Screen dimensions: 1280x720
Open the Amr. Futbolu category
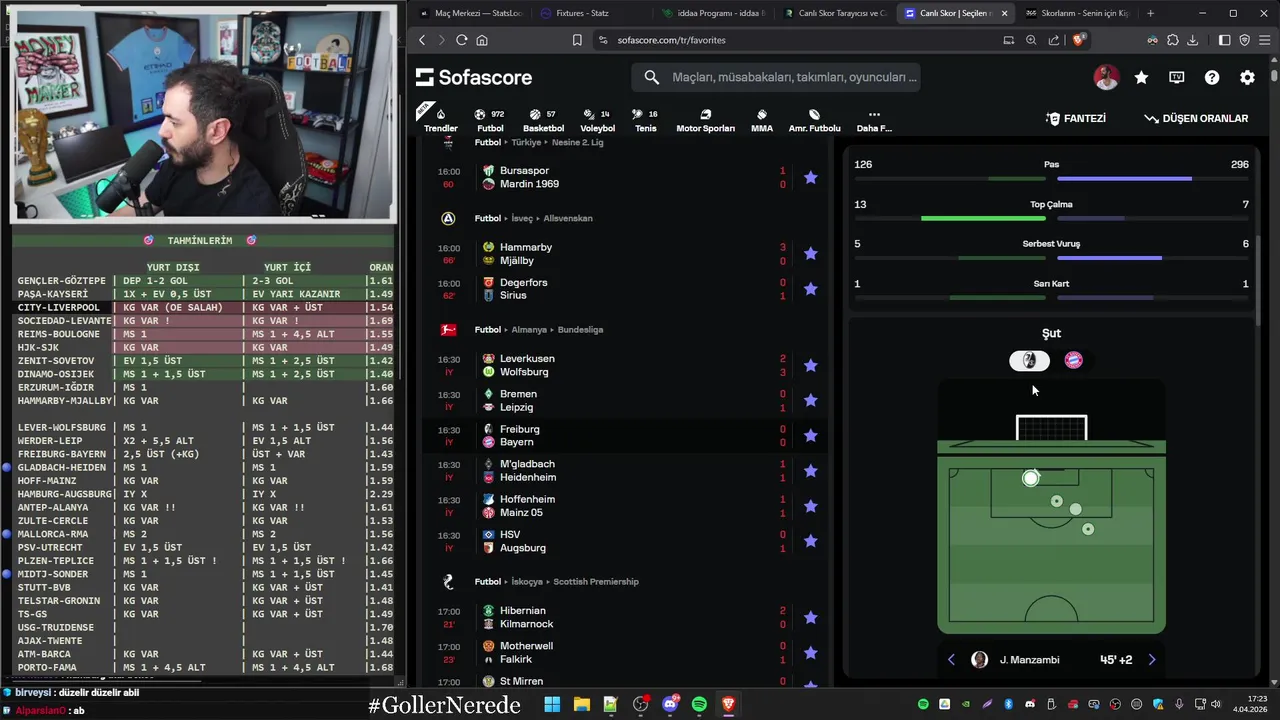coord(814,120)
